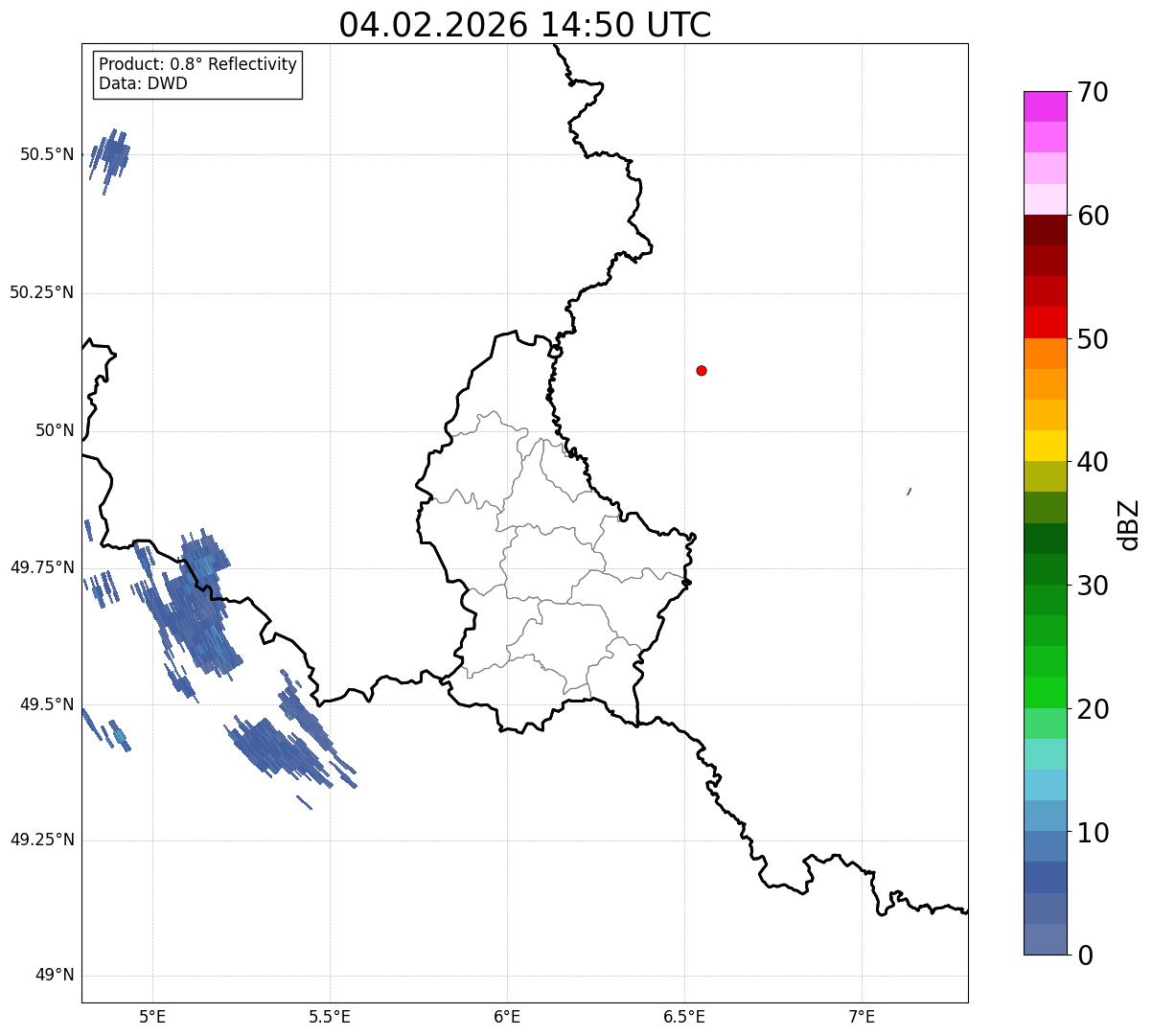The width and height of the screenshot is (1152, 1036).
Task: Pick the magenta top colorbar segment
Action: tap(1045, 106)
